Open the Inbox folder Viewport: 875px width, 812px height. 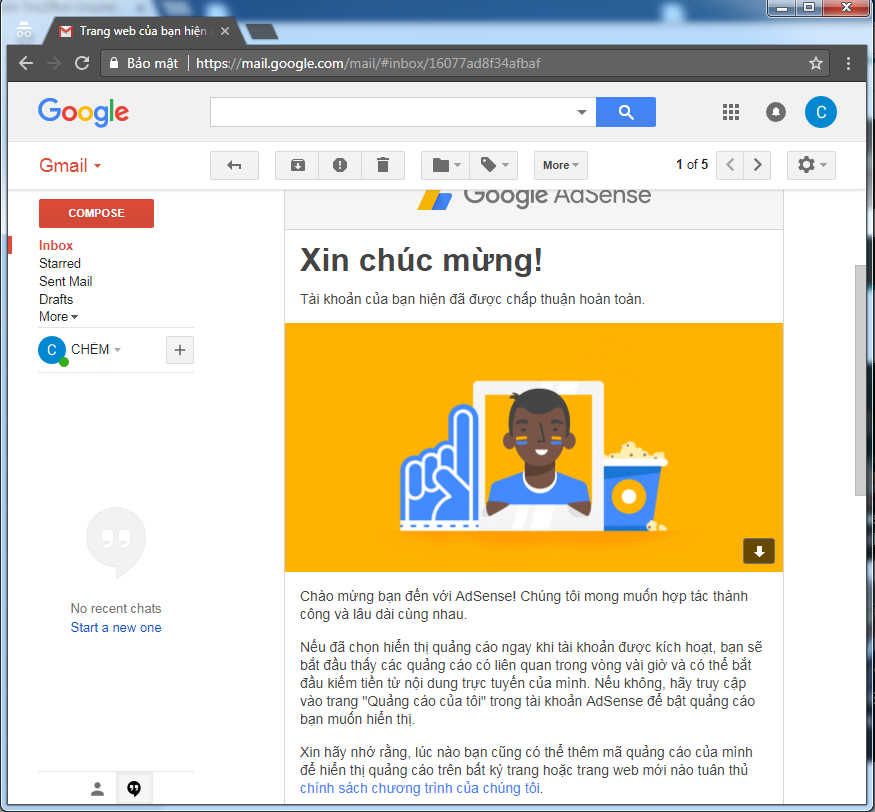pyautogui.click(x=56, y=246)
